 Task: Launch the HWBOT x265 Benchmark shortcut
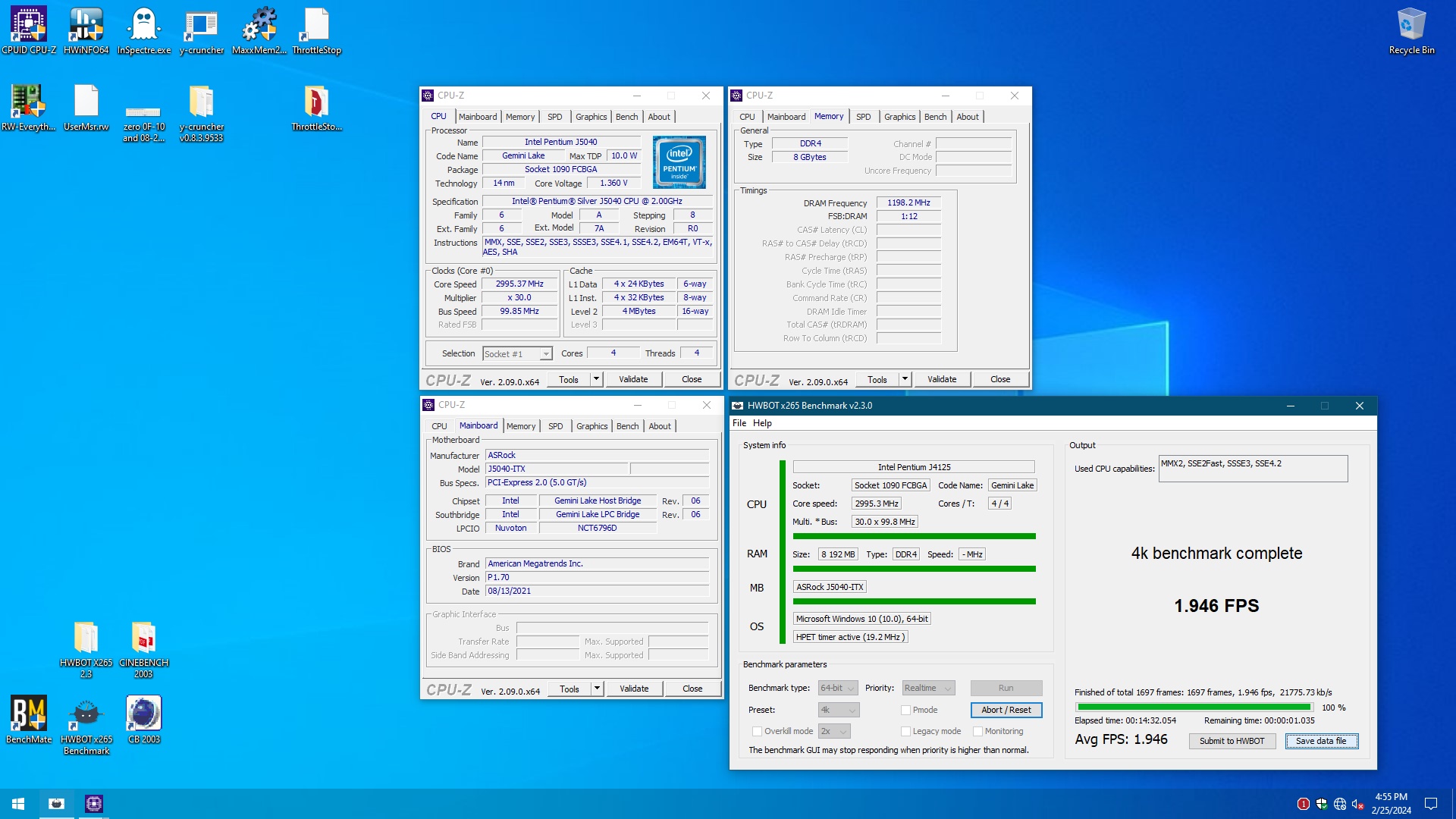86,725
